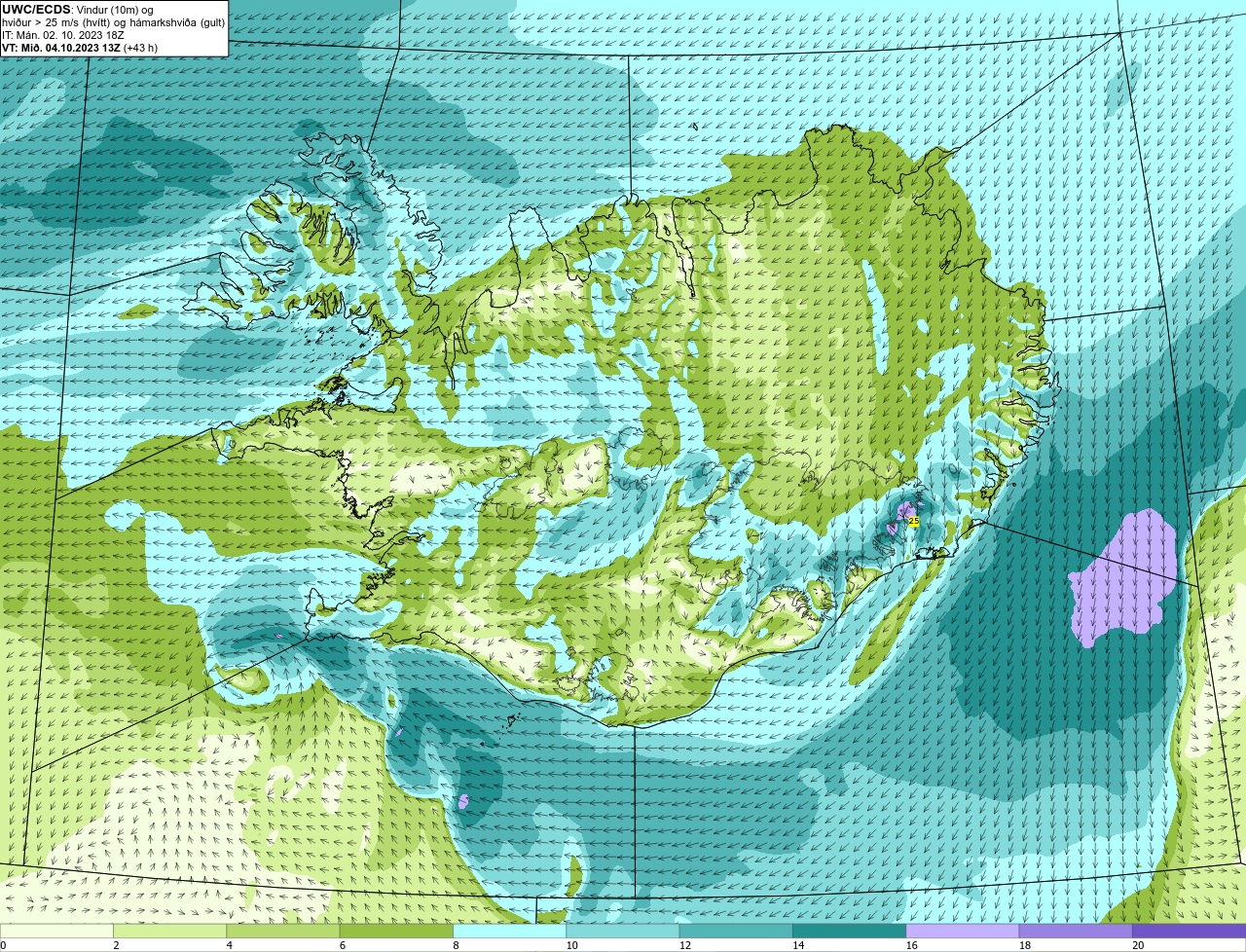This screenshot has width=1246, height=952.
Task: Select the 2–4 m/s legend color segment
Action: point(170,932)
